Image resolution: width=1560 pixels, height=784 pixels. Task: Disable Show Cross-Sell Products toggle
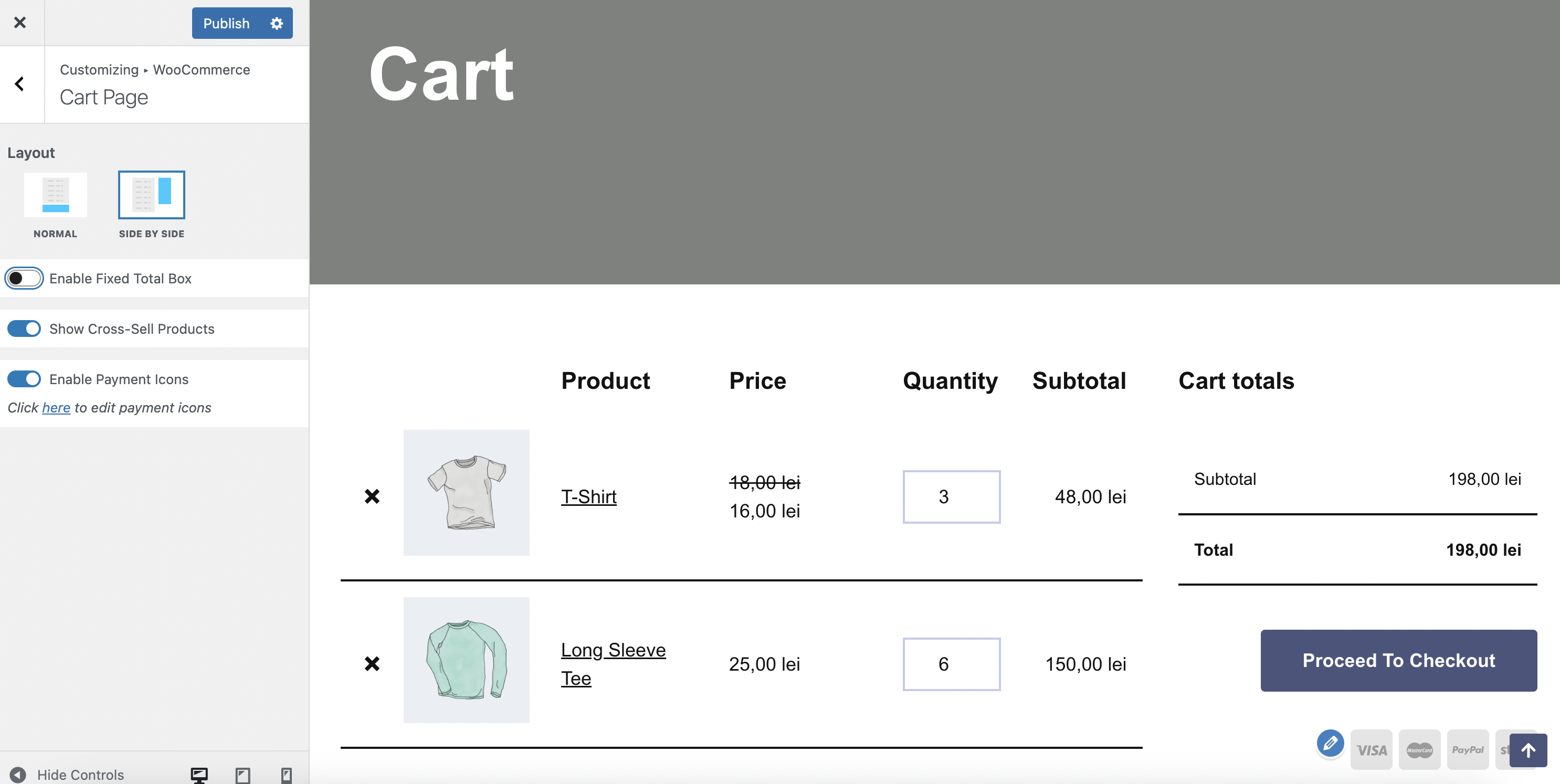(x=24, y=329)
